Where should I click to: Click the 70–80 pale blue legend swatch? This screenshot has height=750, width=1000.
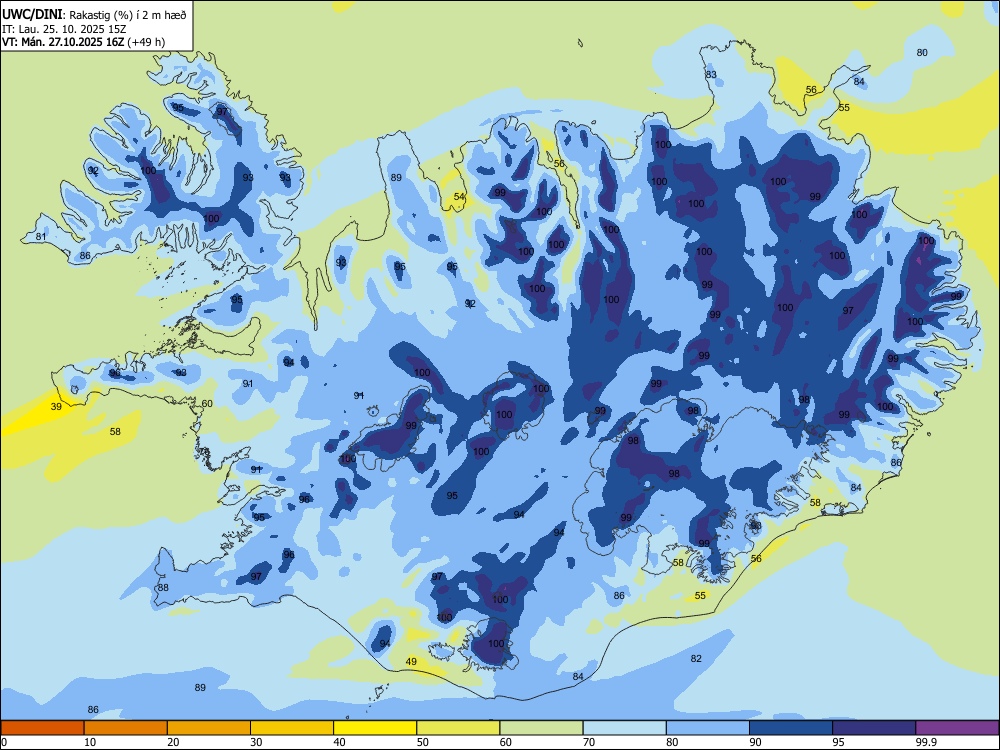(624, 728)
